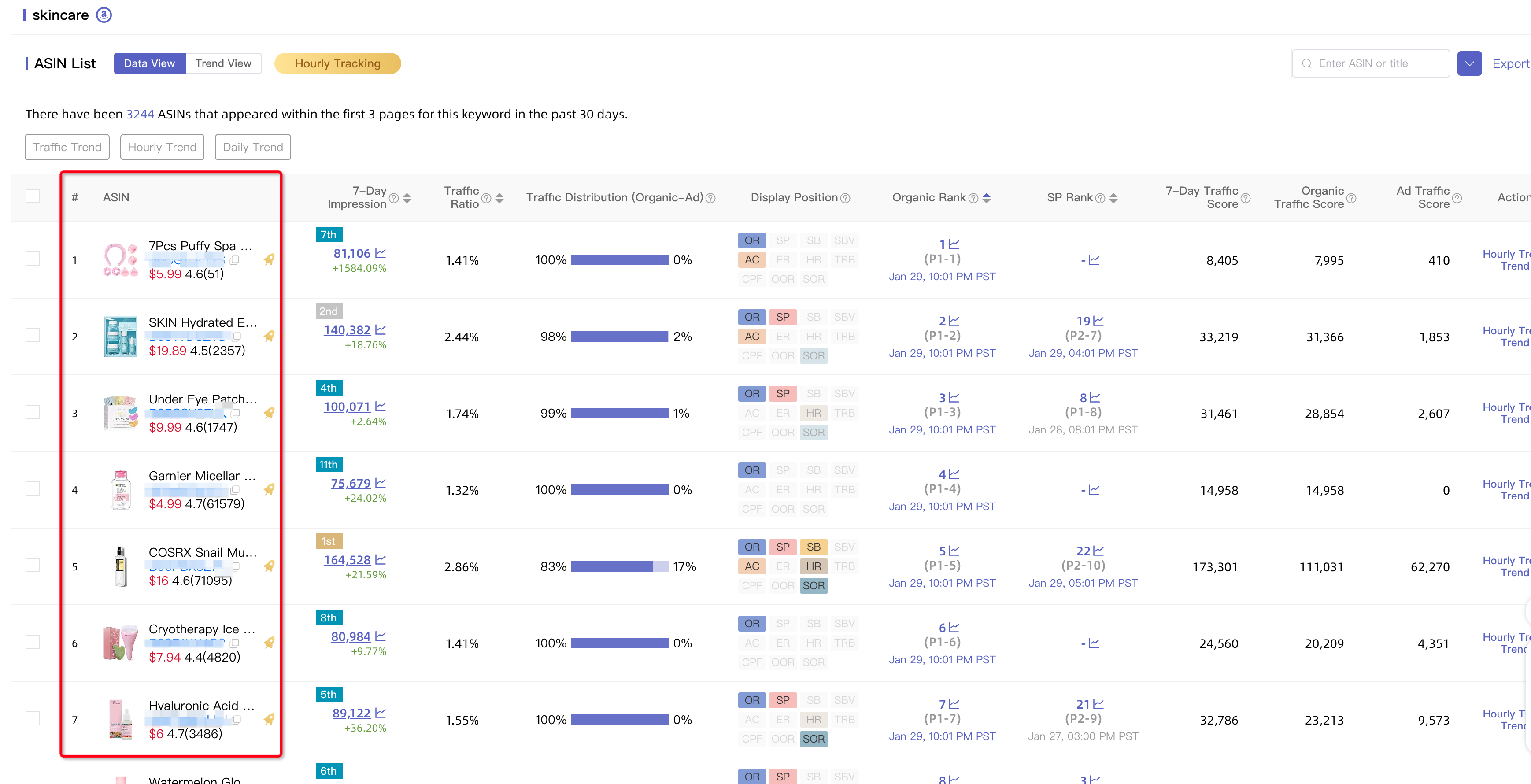Show help for 7-Day Impression column

click(x=393, y=198)
